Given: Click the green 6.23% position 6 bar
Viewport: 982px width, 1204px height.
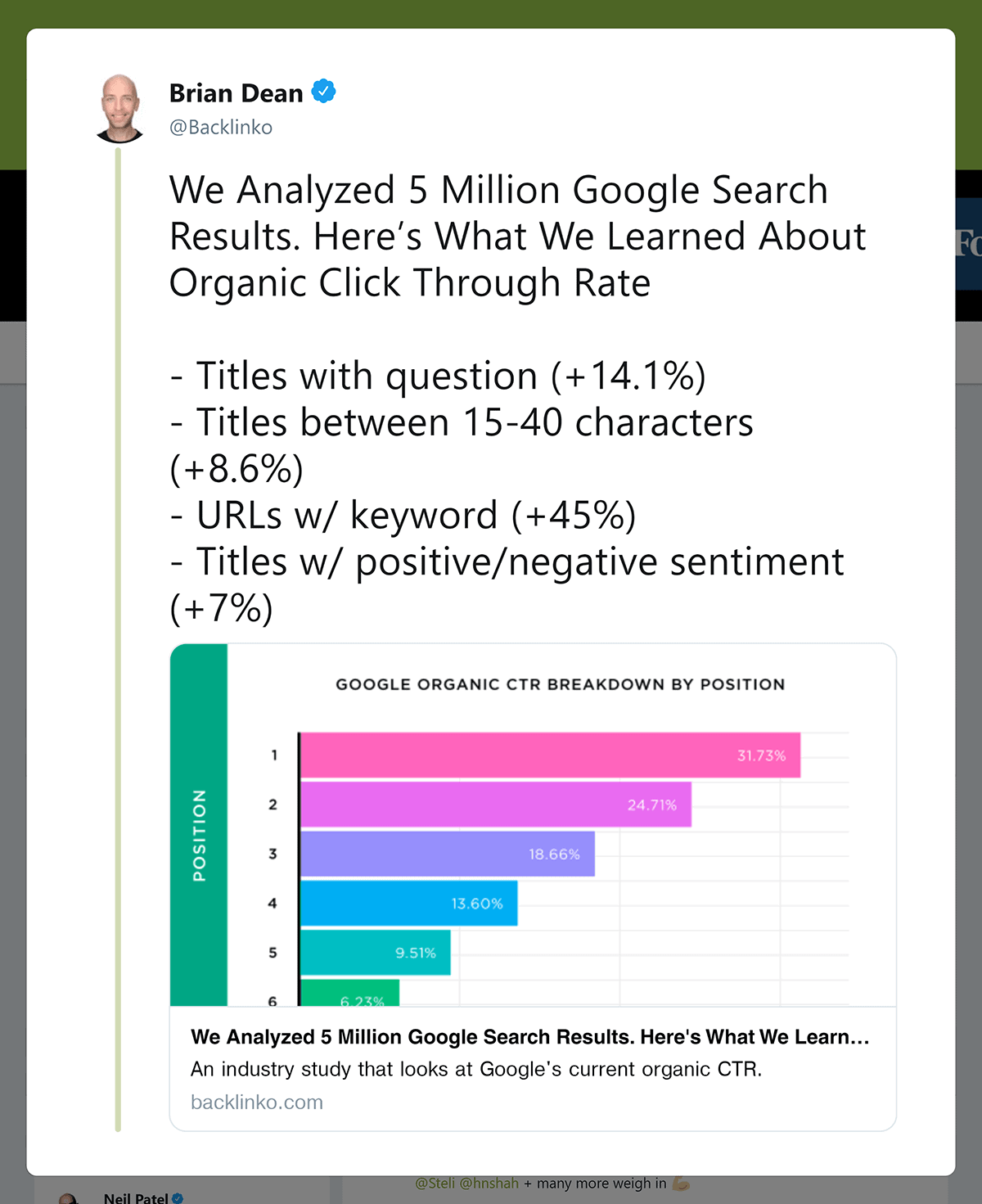Looking at the screenshot, I should 349,993.
